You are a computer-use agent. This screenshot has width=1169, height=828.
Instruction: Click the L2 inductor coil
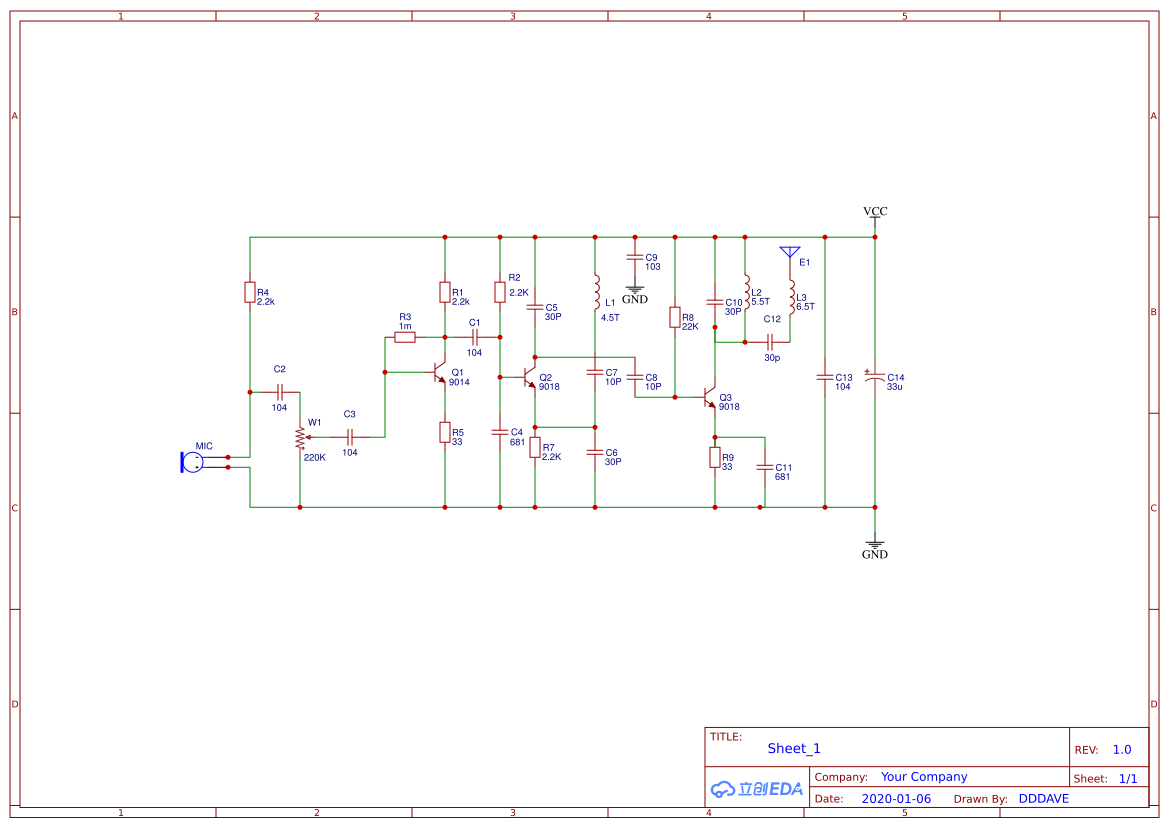[746, 292]
